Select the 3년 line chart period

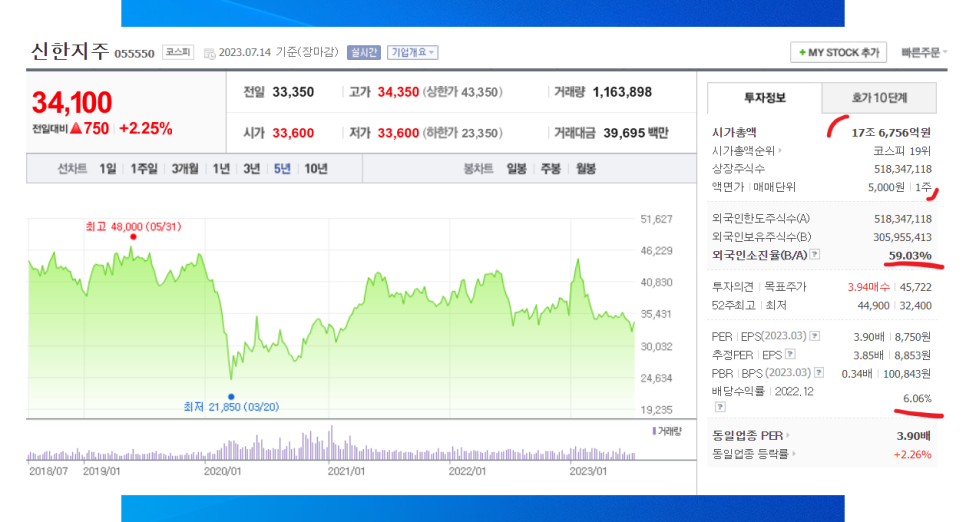(x=251, y=168)
